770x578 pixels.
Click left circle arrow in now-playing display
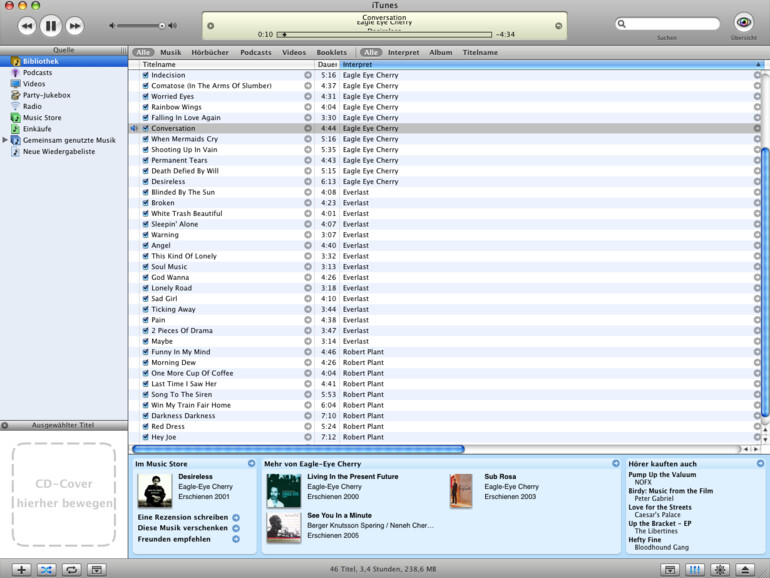pos(211,26)
